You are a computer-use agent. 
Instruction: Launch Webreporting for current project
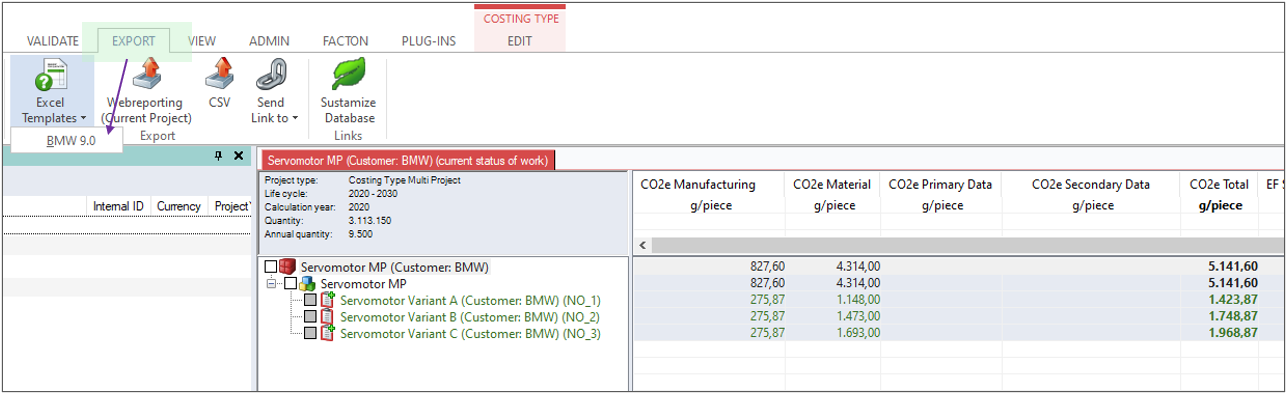pyautogui.click(x=146, y=75)
